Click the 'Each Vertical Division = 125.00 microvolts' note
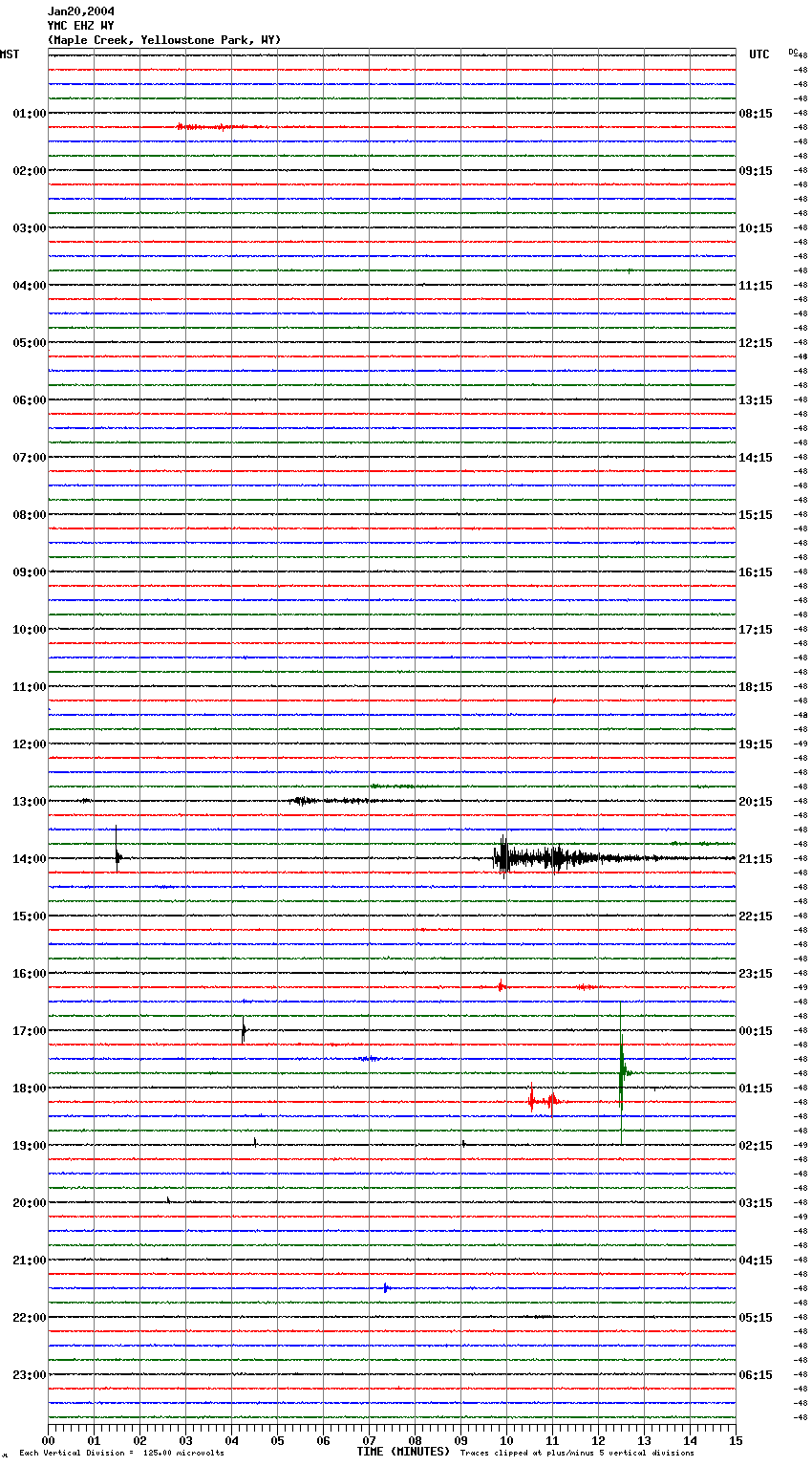Screen dimensions: 812x1466 [121, 1453]
